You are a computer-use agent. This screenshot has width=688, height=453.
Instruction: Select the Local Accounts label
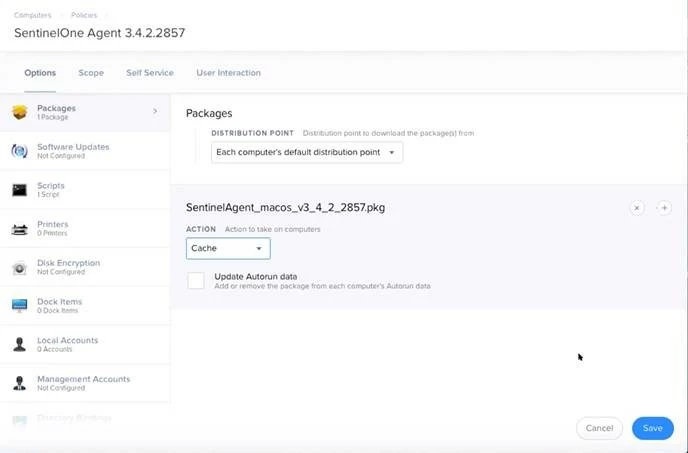pyautogui.click(x=68, y=340)
